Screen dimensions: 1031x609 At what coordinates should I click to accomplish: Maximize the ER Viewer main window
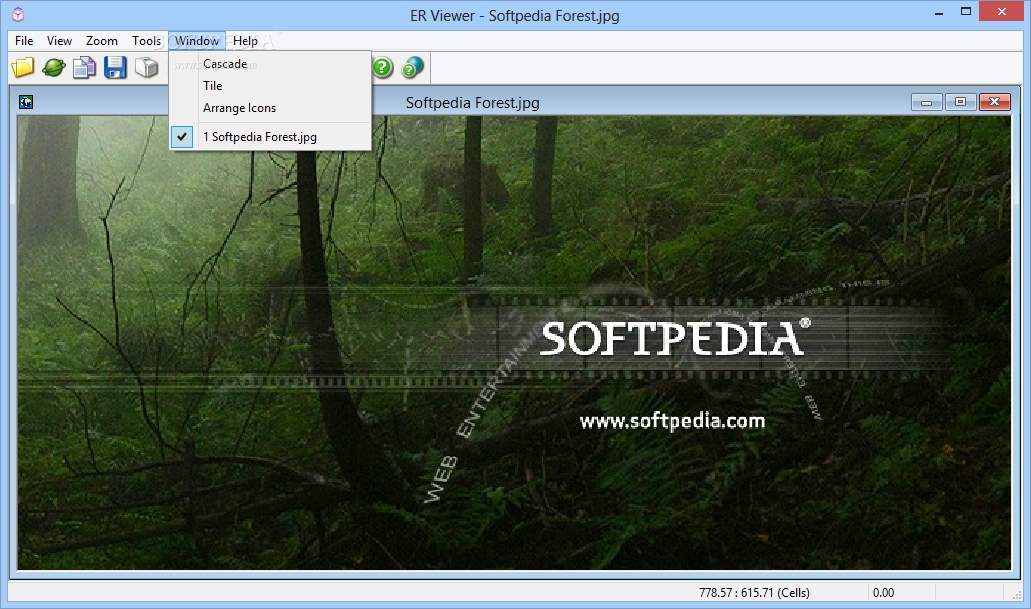point(965,12)
